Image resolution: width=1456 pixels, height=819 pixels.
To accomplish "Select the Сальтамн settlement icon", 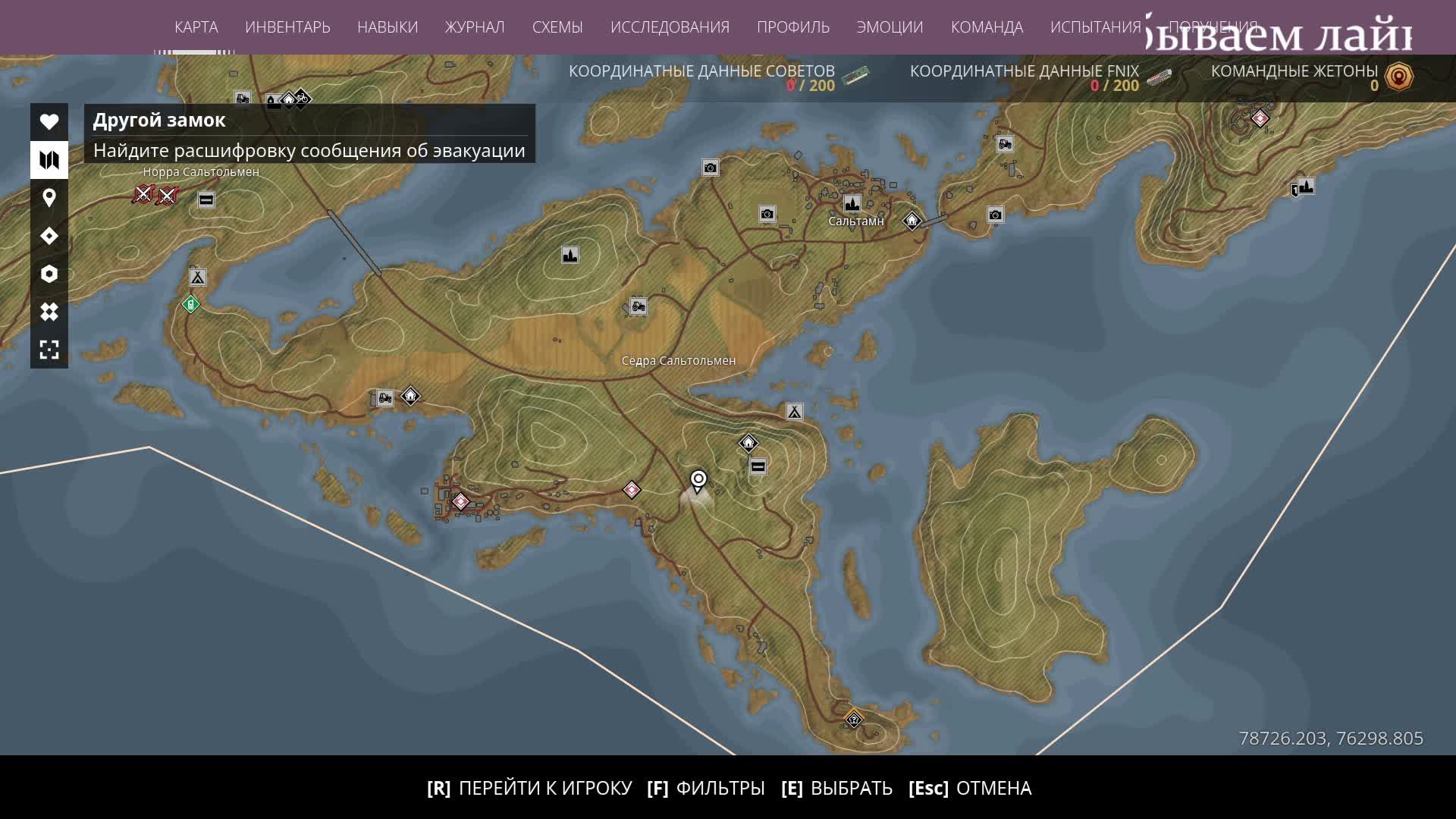I will pos(852,203).
